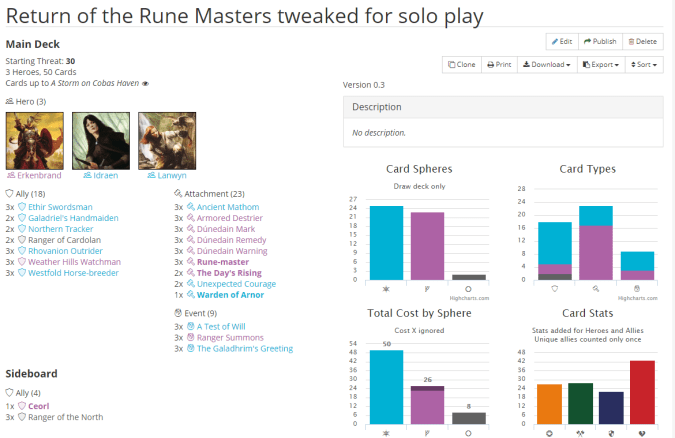Print the deck list
This screenshot has height=438, width=675.
[500, 64]
